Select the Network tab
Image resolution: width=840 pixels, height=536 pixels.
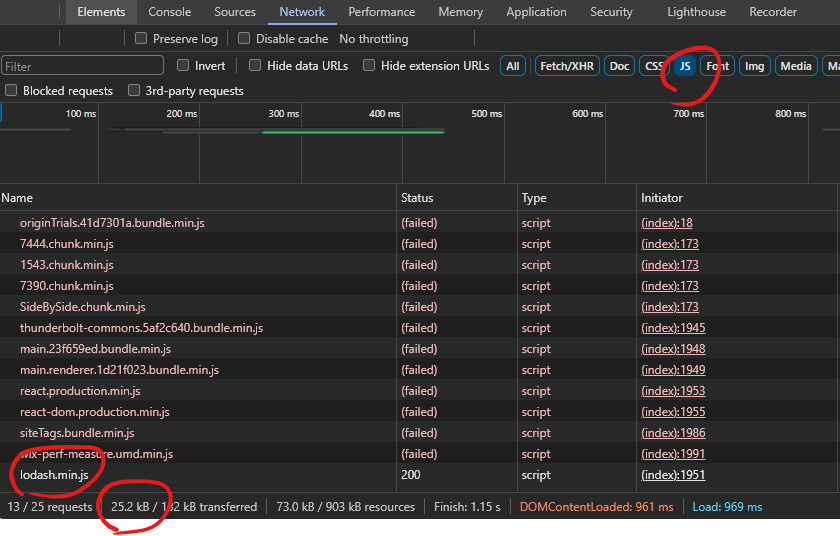[x=302, y=12]
